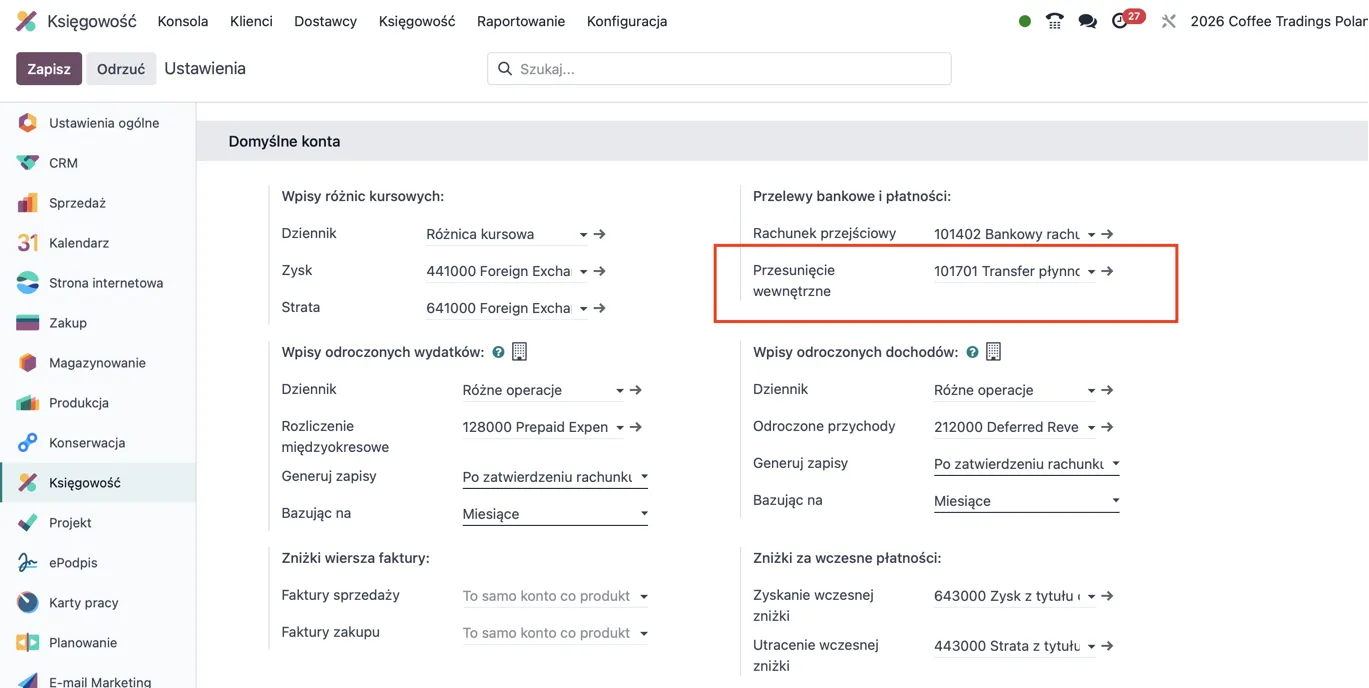Expand Generuj zapisy dropdown under odroczonych wydatków
The height and width of the screenshot is (688, 1369).
(x=644, y=477)
